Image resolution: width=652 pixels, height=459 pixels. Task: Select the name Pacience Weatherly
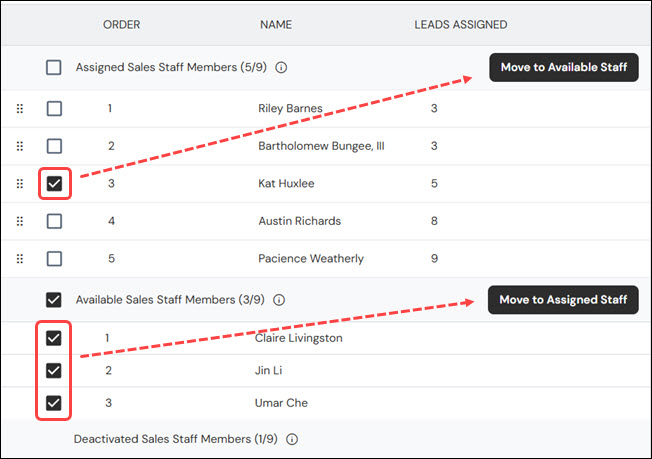pyautogui.click(x=311, y=259)
